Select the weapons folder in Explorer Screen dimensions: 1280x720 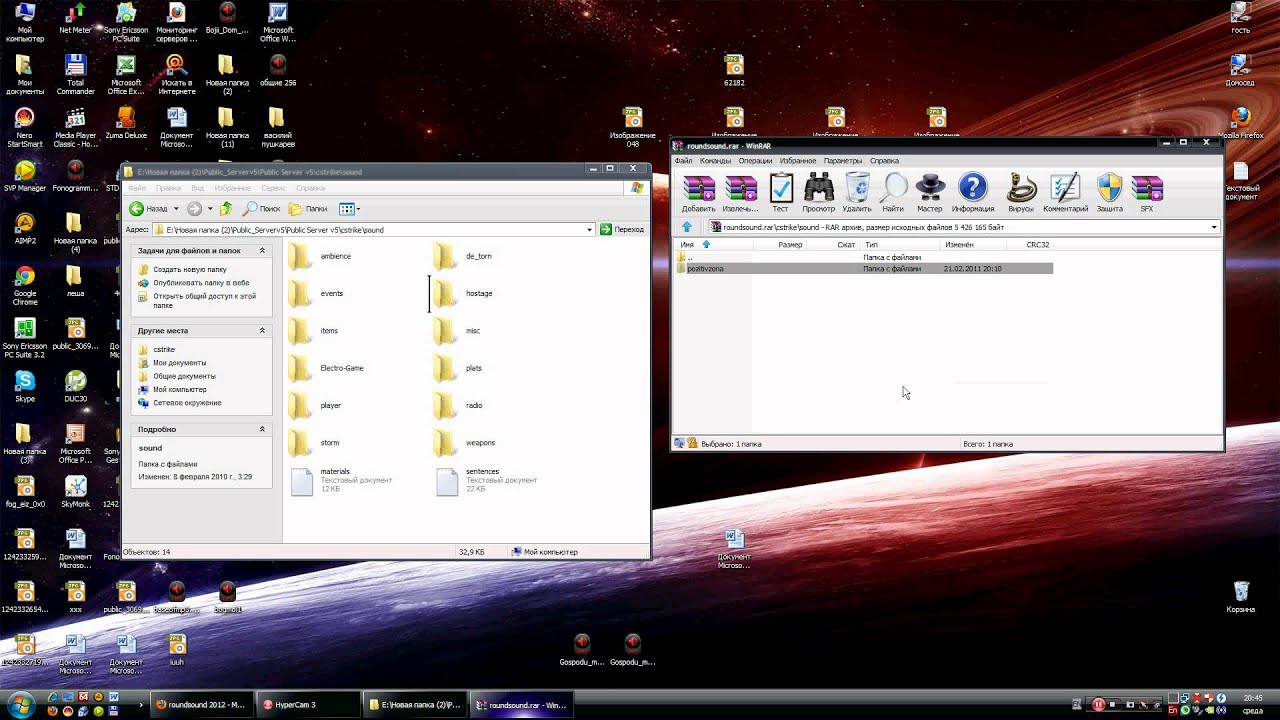pos(465,442)
